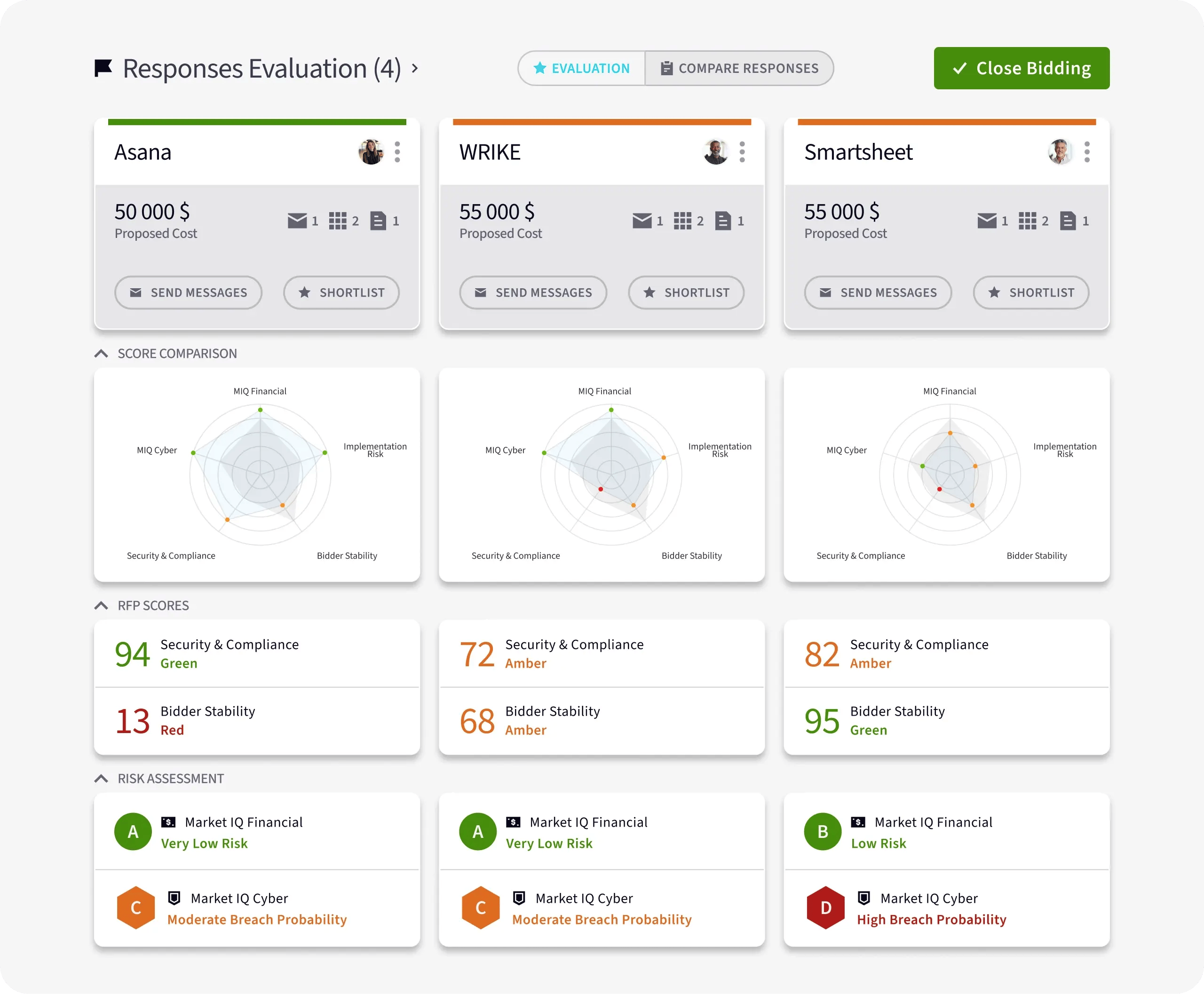Click Smartsheet bidder avatar photo

click(x=1061, y=152)
